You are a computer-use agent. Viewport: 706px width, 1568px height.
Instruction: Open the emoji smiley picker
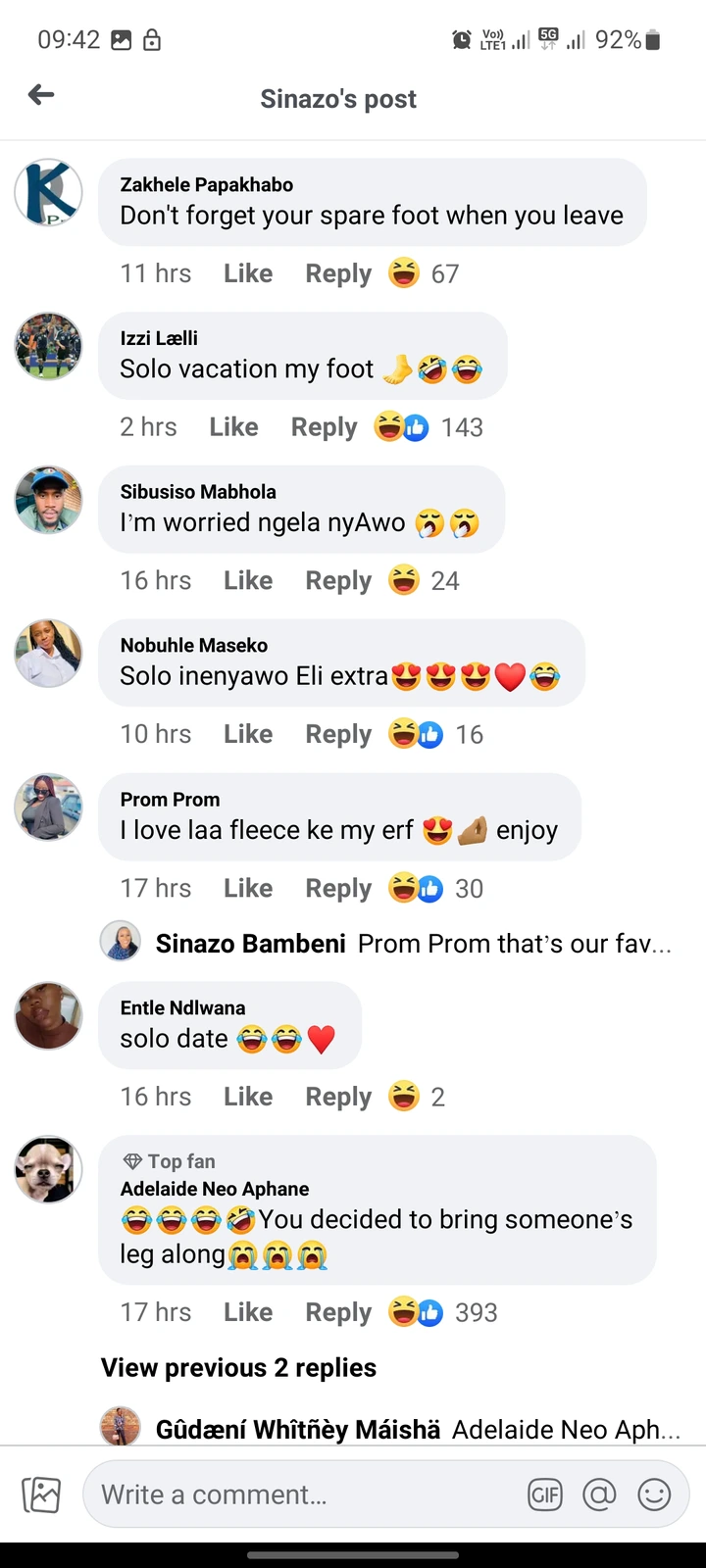tap(654, 1494)
